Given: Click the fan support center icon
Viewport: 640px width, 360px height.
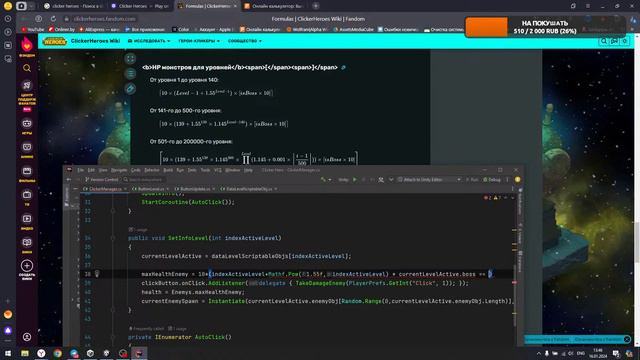Looking at the screenshot, I should tap(27, 85).
